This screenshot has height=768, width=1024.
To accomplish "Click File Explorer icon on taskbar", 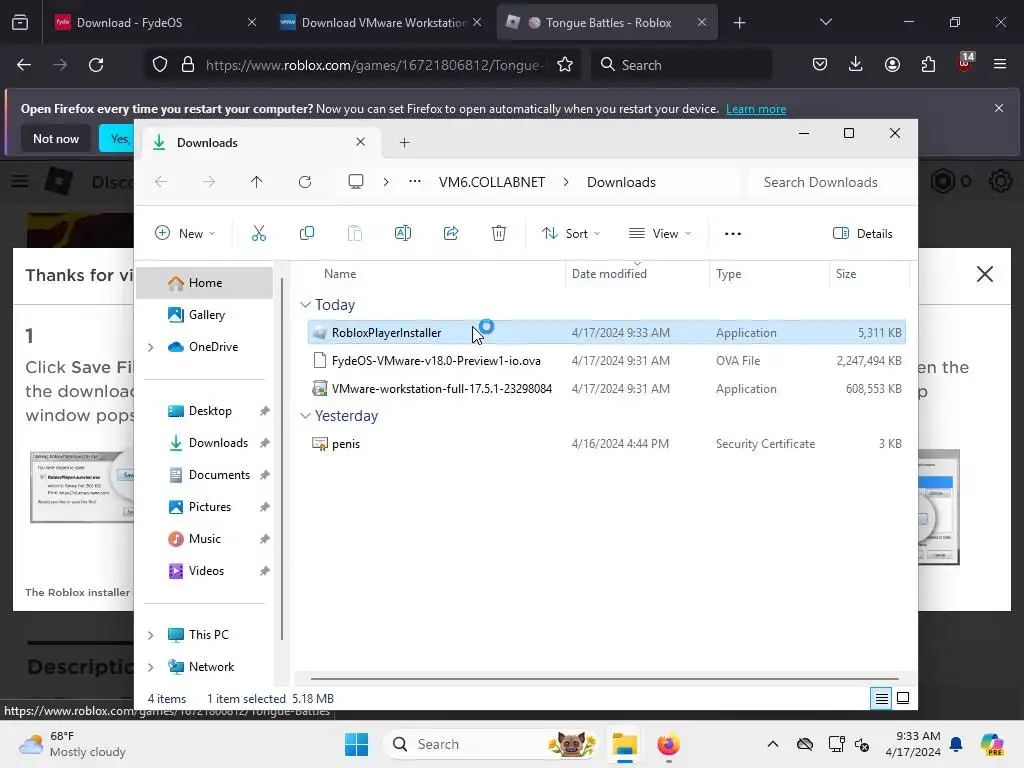I will (624, 744).
